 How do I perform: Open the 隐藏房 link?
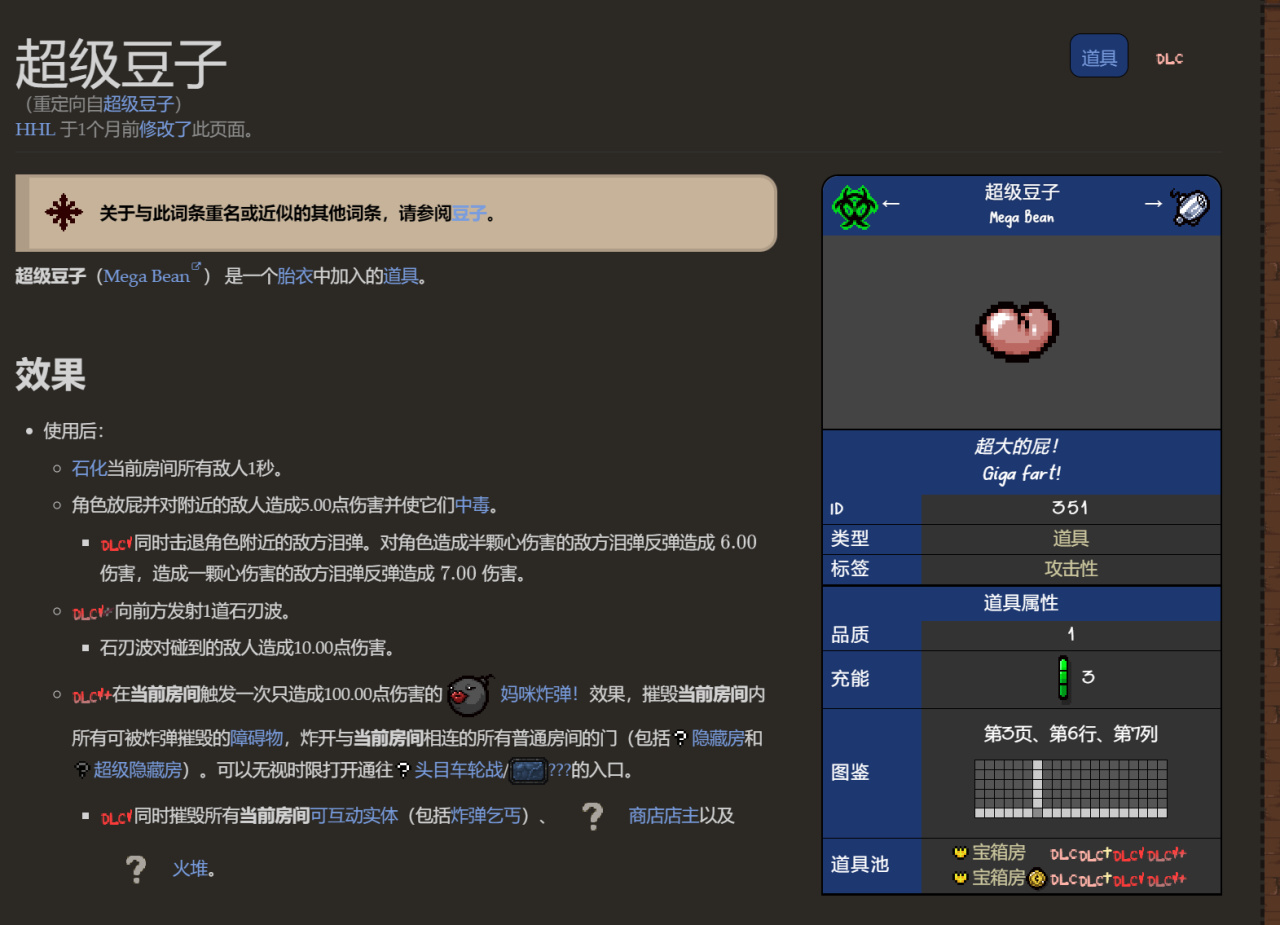tap(718, 739)
